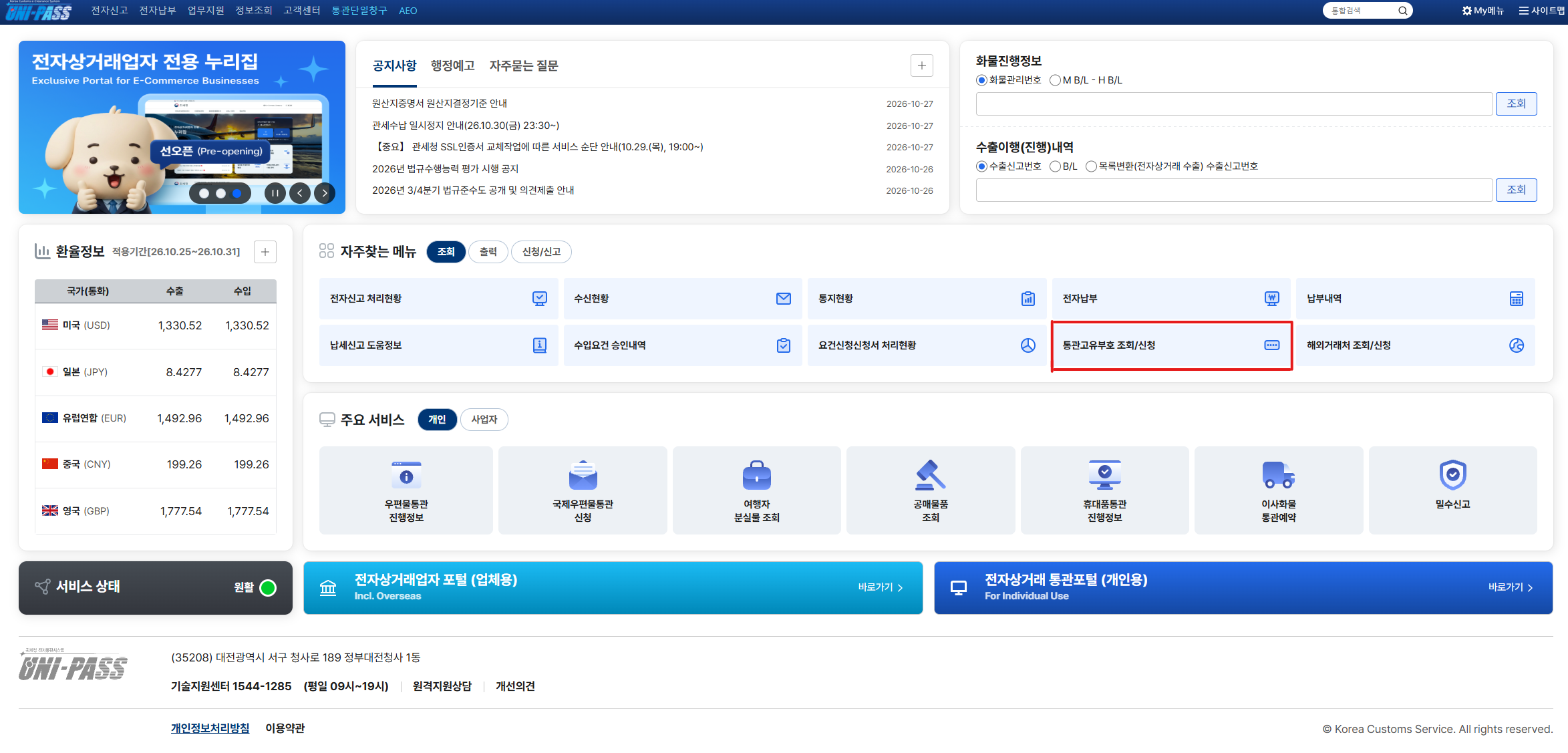
Task: Pause the banner slideshow
Action: [x=275, y=194]
